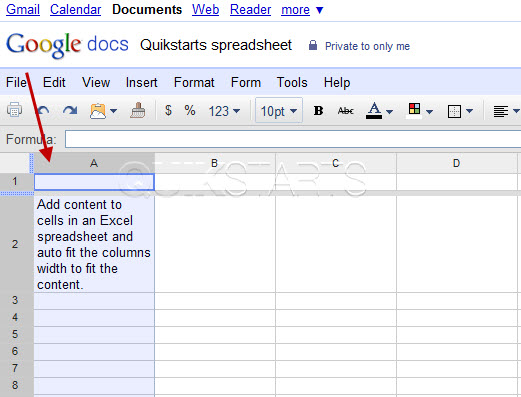Select column B header
Viewport: 521px width, 397px height.
pyautogui.click(x=215, y=163)
